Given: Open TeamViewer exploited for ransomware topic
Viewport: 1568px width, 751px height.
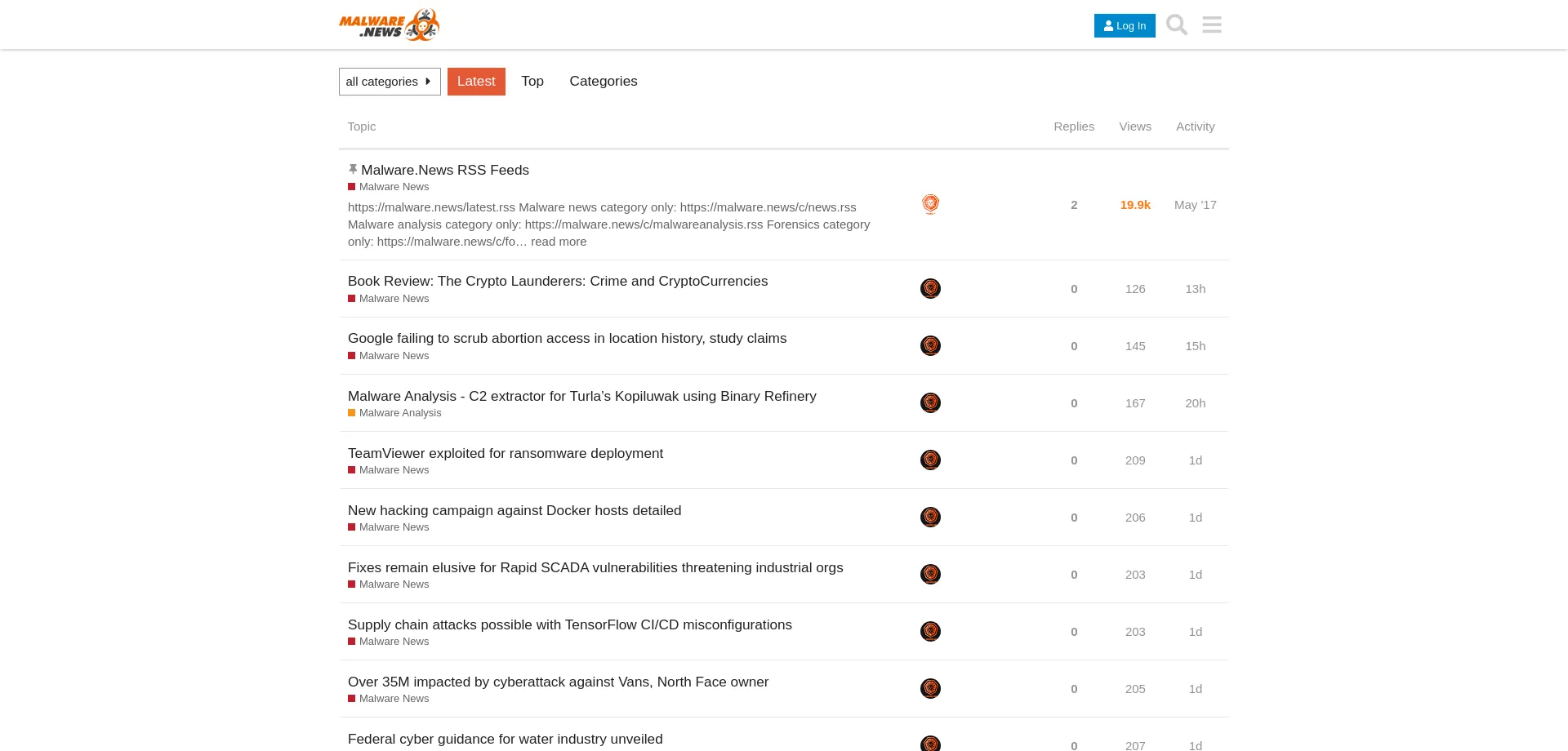Looking at the screenshot, I should click(x=506, y=453).
